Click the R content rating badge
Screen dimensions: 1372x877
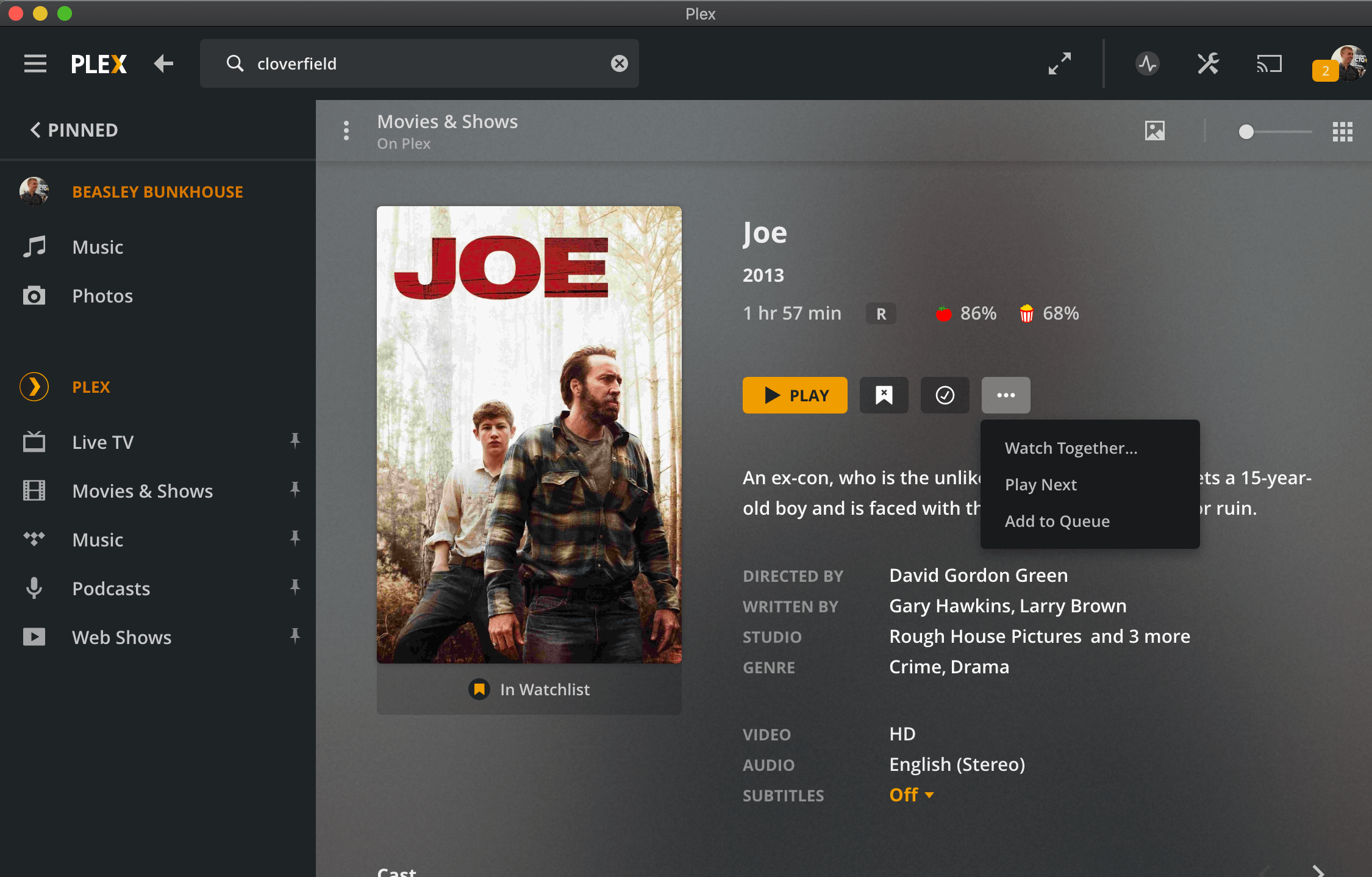881,313
